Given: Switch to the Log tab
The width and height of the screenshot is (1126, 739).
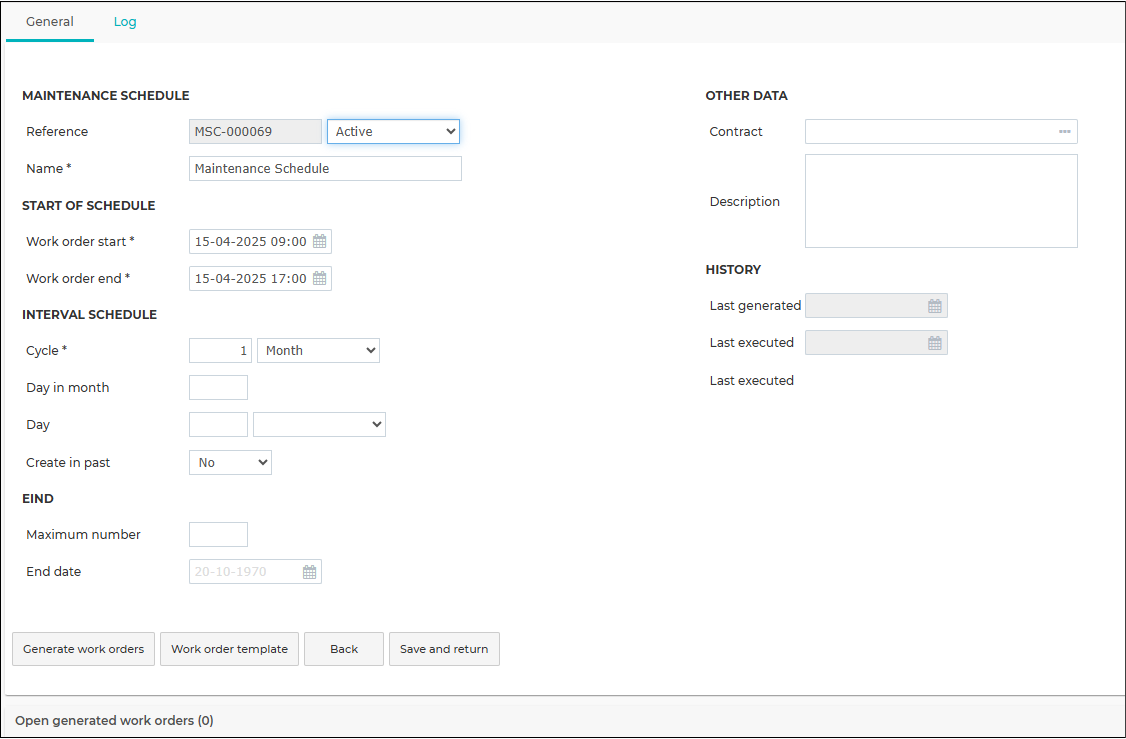Looking at the screenshot, I should coord(125,22).
